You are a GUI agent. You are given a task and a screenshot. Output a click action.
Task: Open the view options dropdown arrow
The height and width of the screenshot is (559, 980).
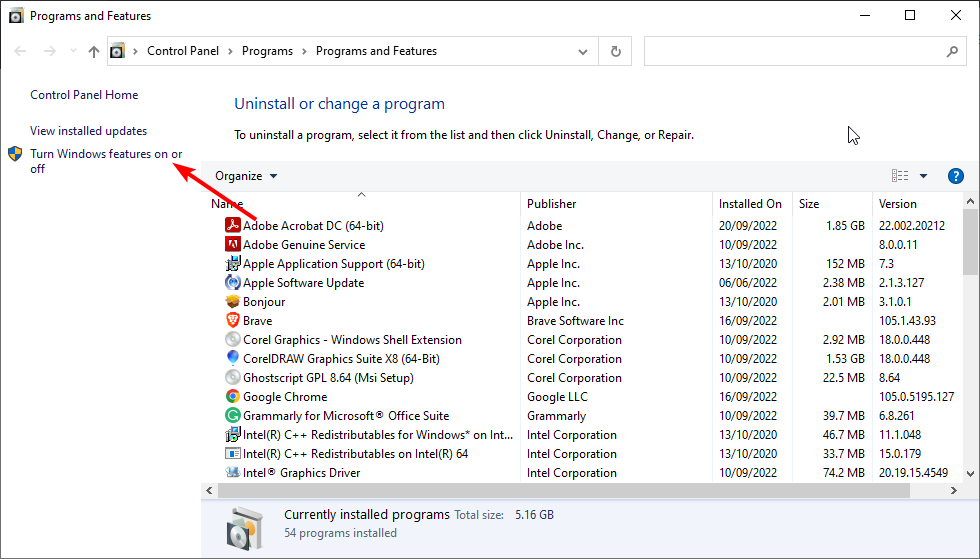point(923,176)
